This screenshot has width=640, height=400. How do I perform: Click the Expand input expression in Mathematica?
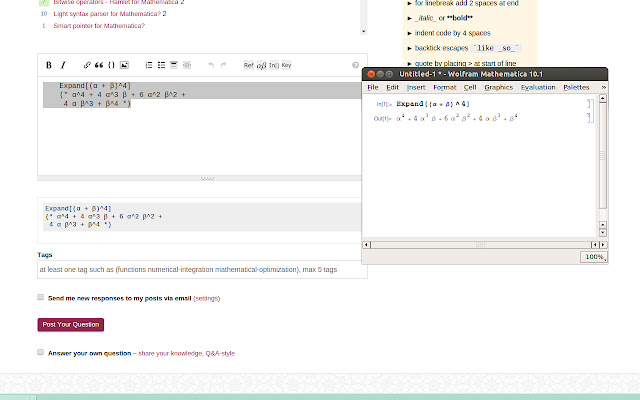pos(433,104)
